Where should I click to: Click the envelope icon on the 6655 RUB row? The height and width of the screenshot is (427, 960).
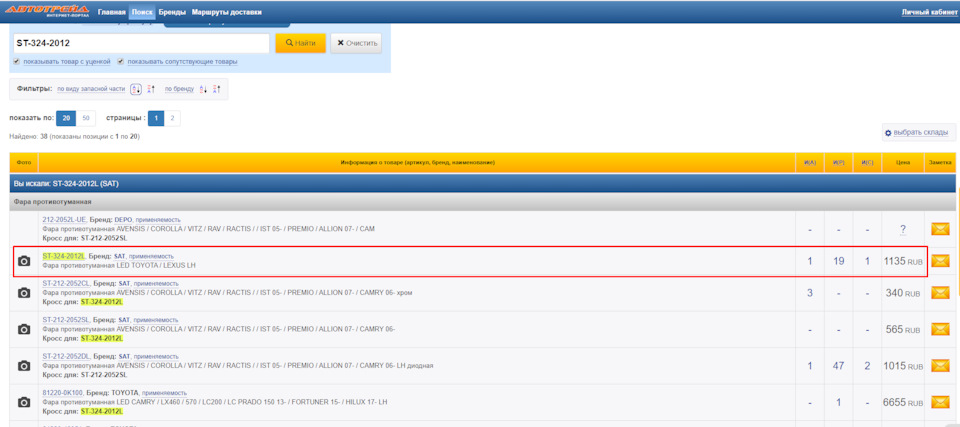(x=940, y=402)
